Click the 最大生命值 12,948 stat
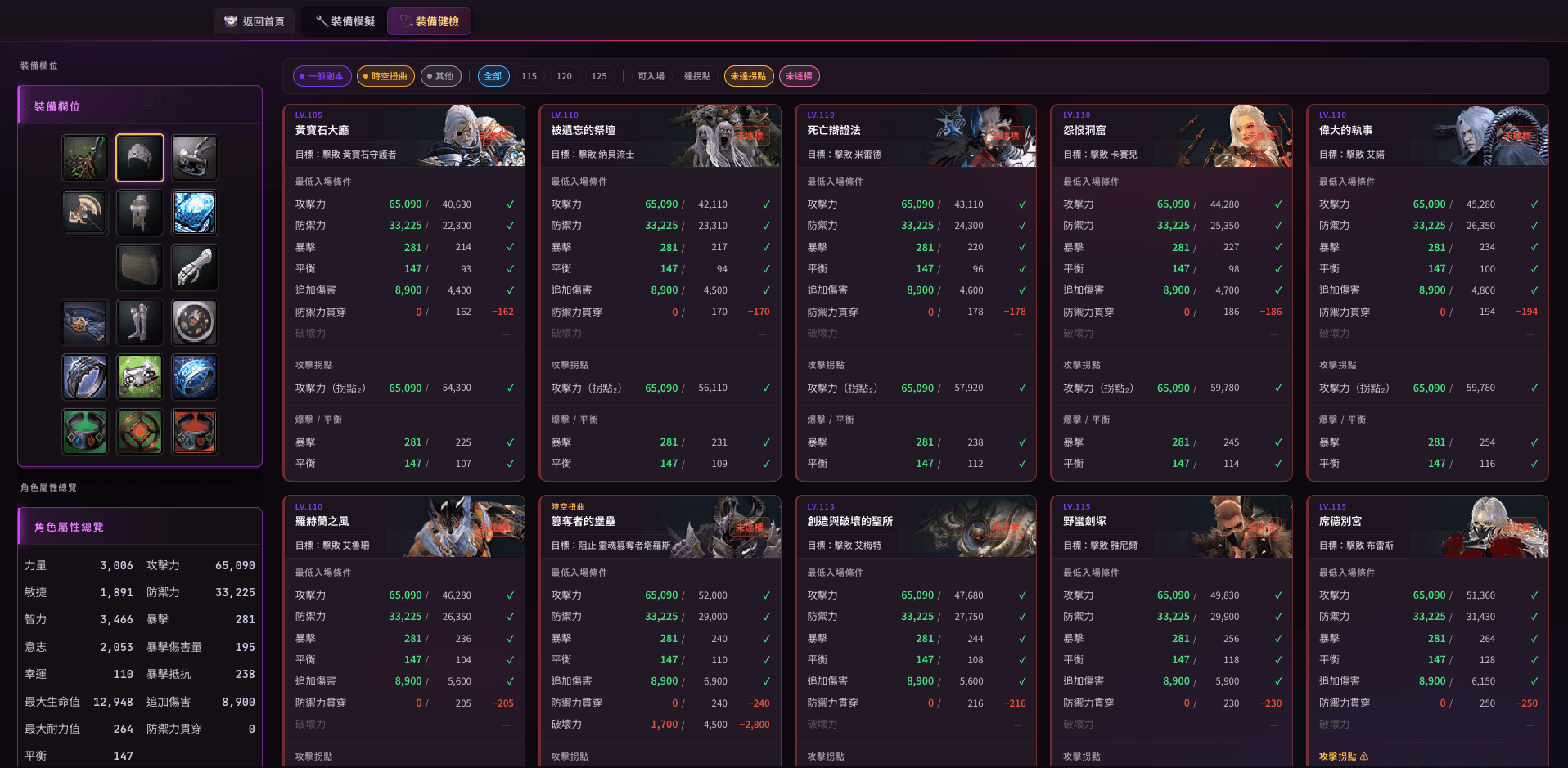 pyautogui.click(x=79, y=702)
